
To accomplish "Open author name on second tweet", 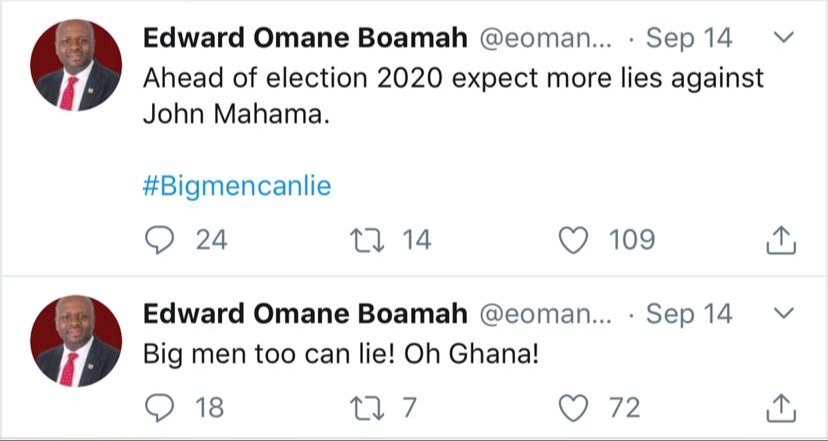I will [305, 313].
